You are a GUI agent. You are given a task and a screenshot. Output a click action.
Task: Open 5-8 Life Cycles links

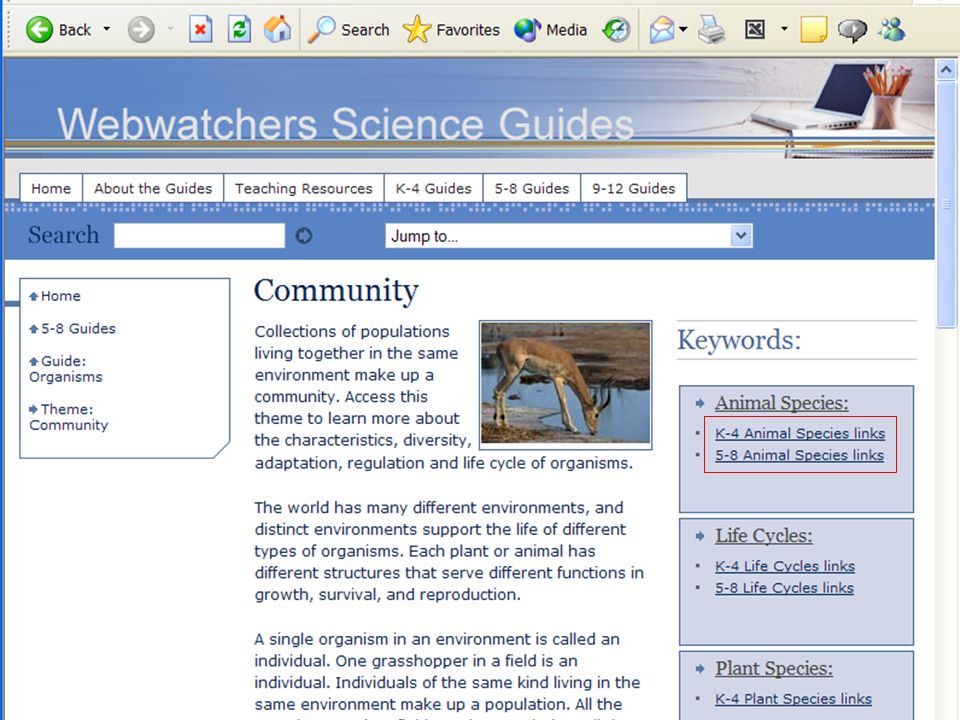(x=784, y=588)
